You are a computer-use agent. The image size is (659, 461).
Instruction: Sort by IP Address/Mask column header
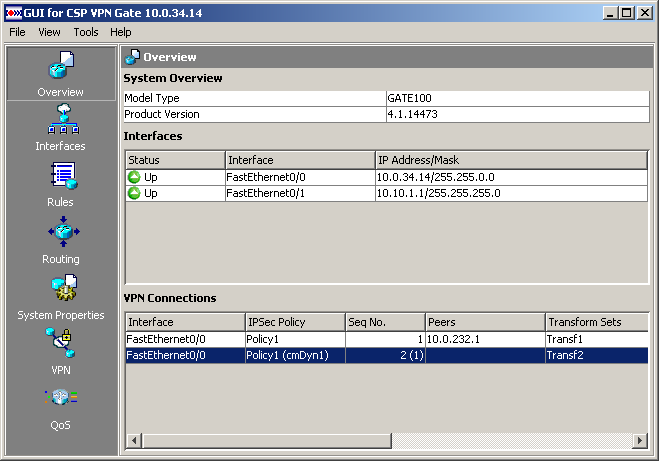(511, 160)
